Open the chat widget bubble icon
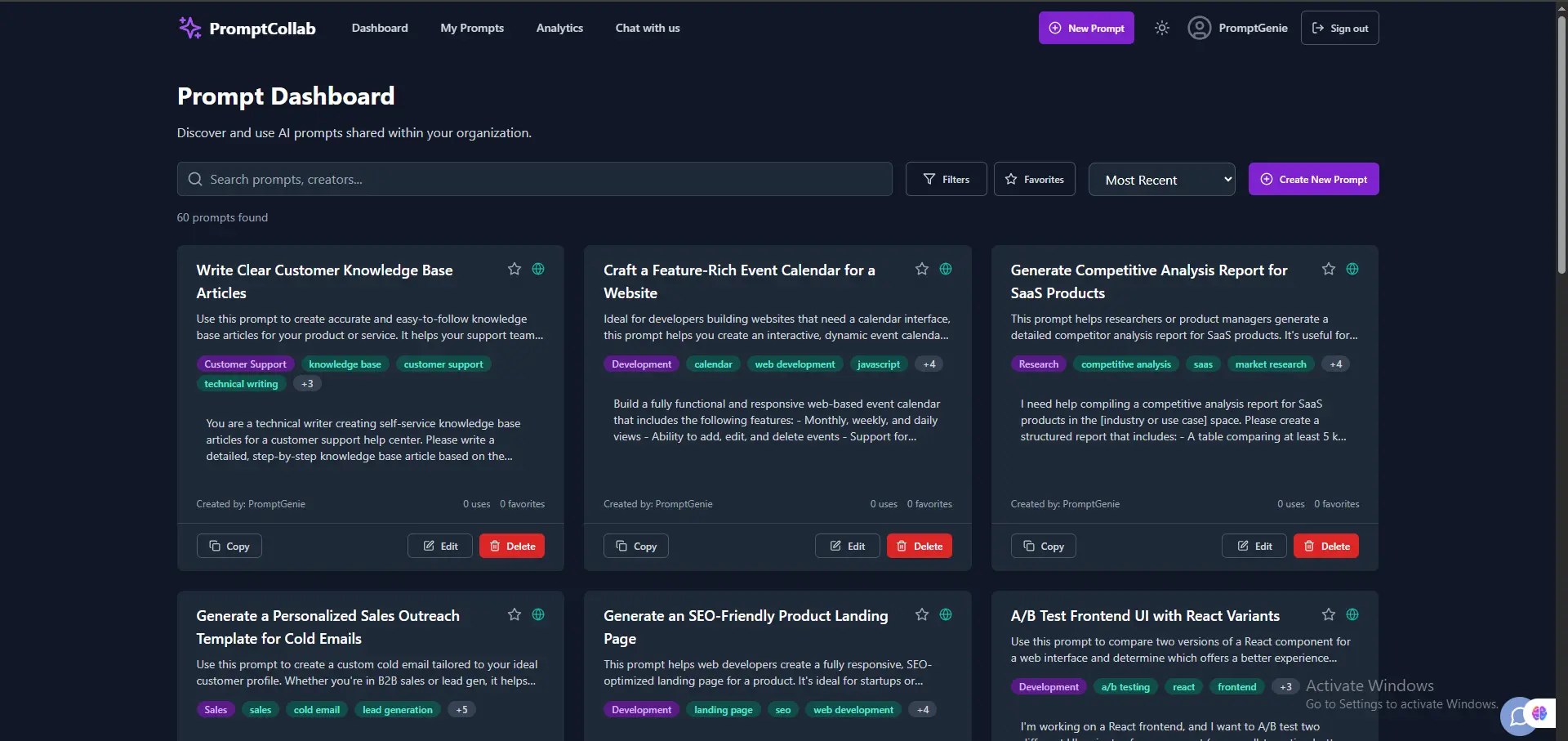1568x741 pixels. 1517,716
